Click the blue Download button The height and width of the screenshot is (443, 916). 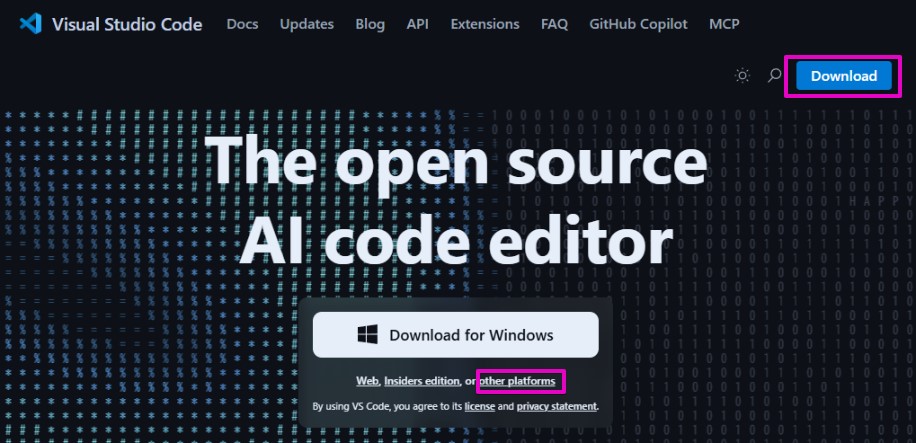pos(844,76)
